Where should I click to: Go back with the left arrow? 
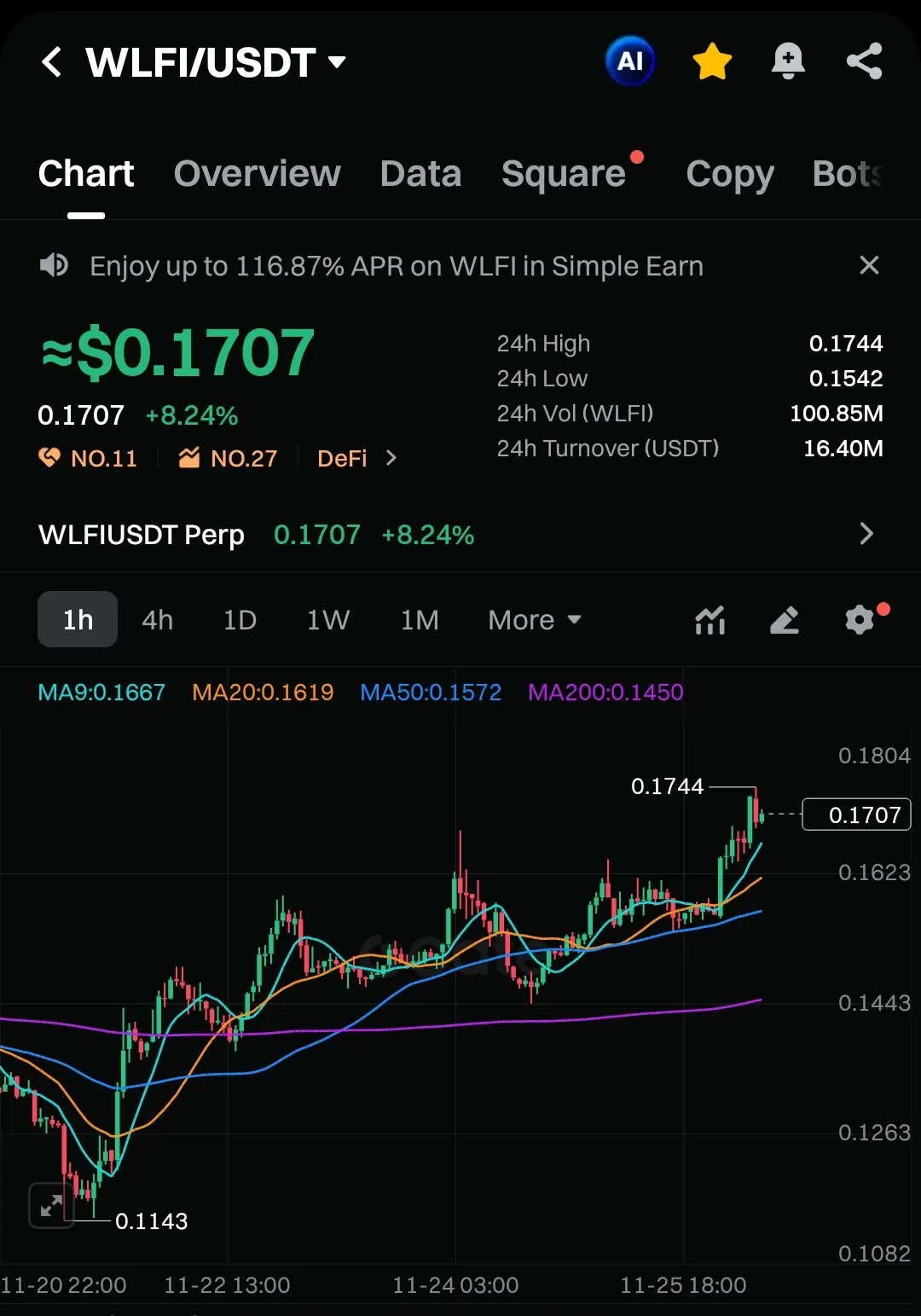(x=52, y=62)
